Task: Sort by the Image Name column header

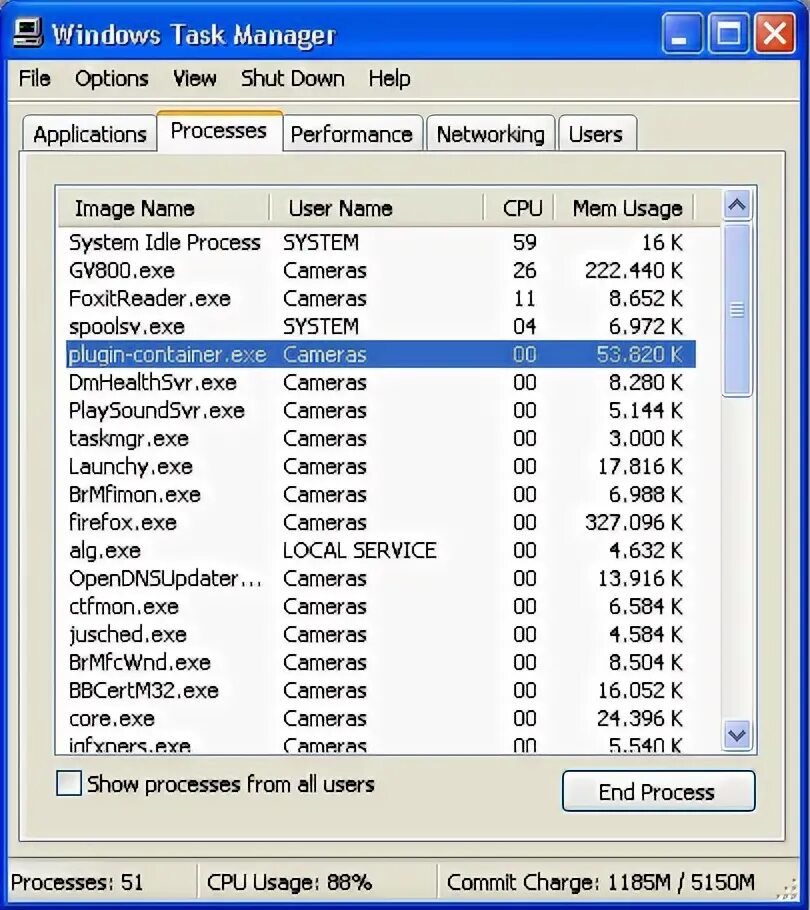Action: point(164,208)
